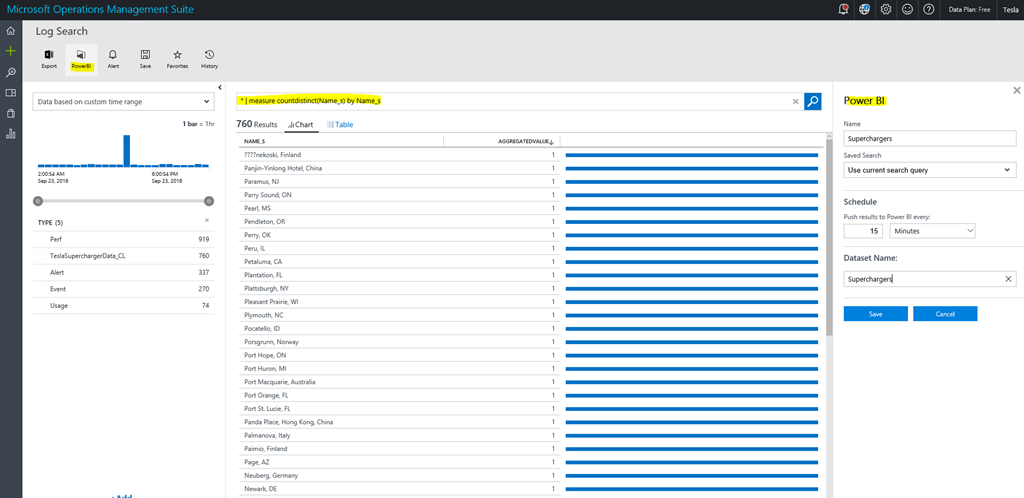Screen dimensions: 1024x498
Task: Save the Power BI schedule
Action: pyautogui.click(x=875, y=314)
